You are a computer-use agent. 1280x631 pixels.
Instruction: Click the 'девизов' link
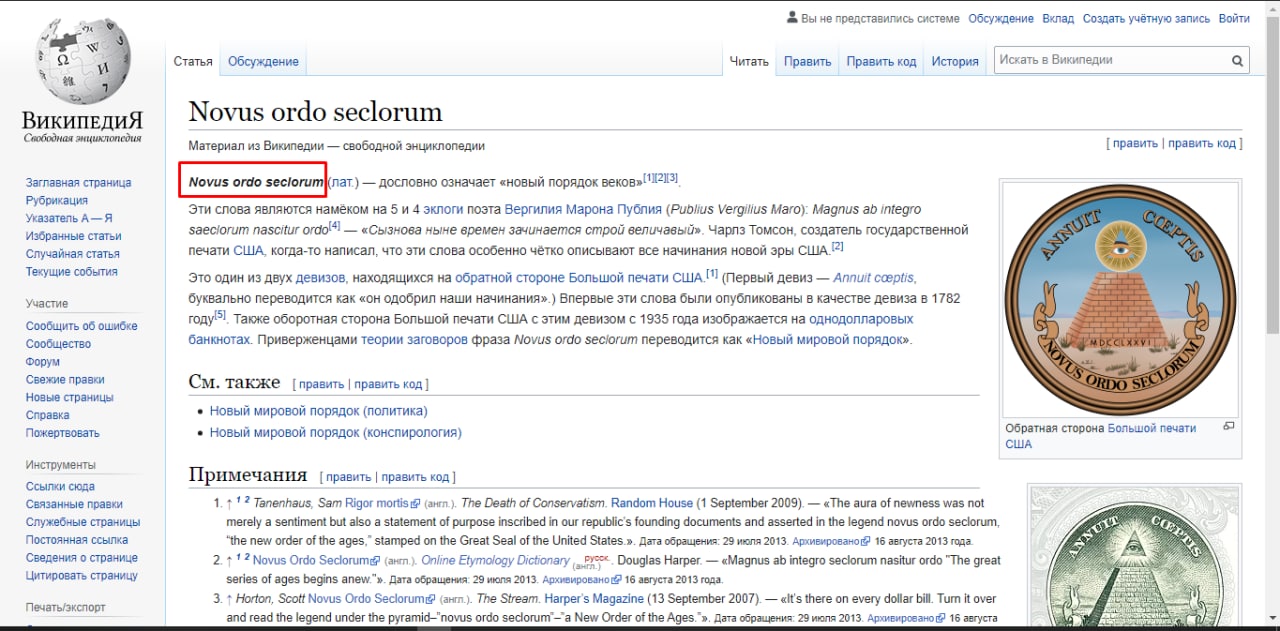coord(320,278)
